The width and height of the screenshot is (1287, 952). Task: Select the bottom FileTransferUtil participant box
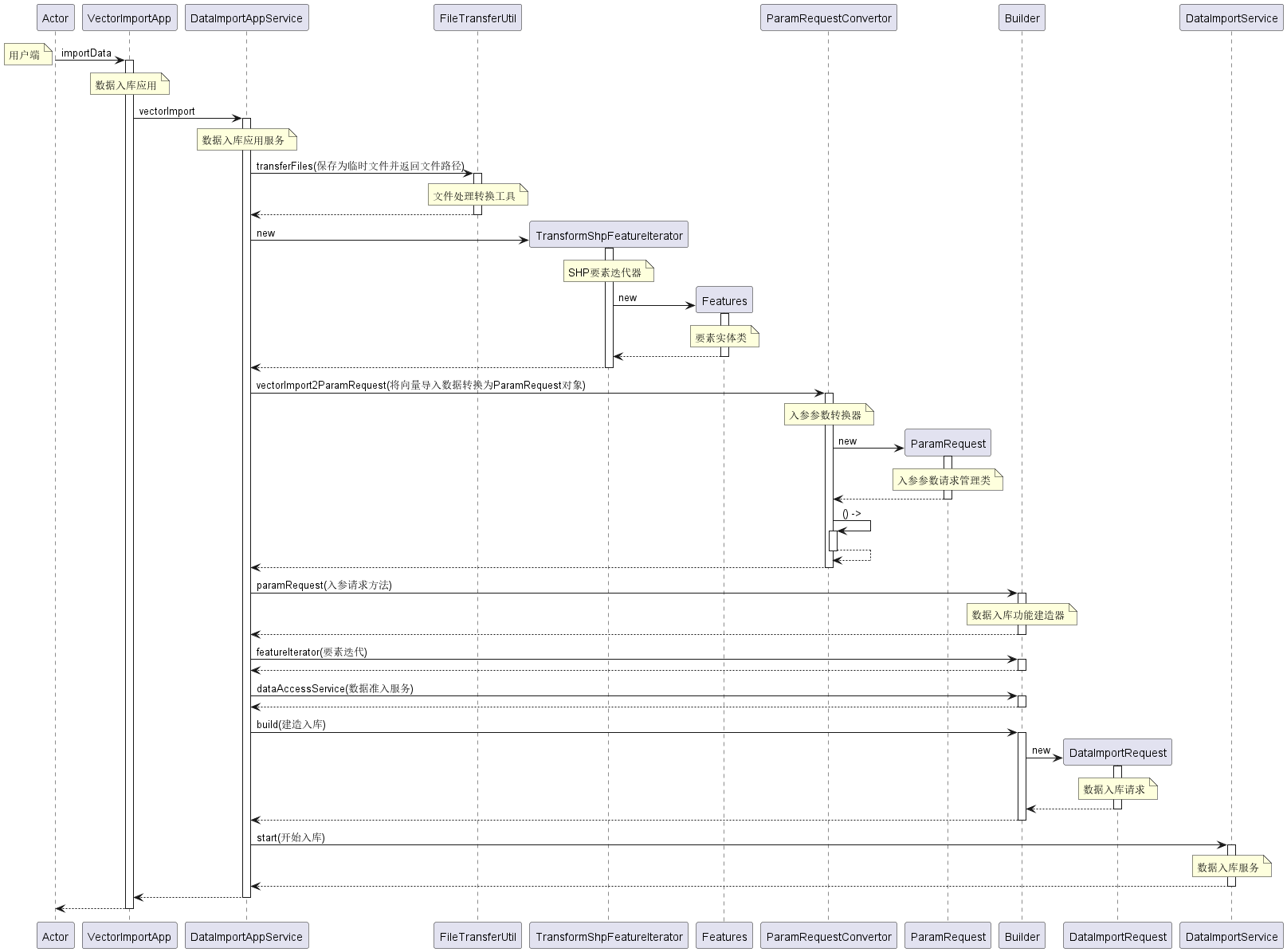[477, 936]
